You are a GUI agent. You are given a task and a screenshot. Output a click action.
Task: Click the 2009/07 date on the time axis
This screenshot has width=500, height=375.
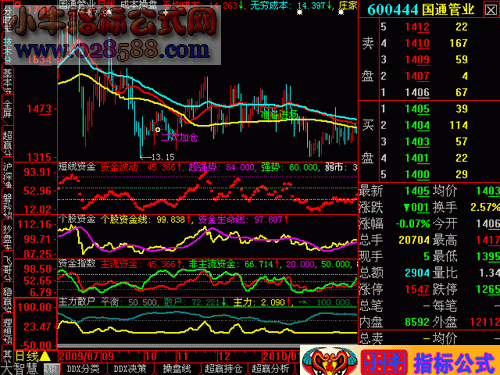pyautogui.click(x=79, y=356)
